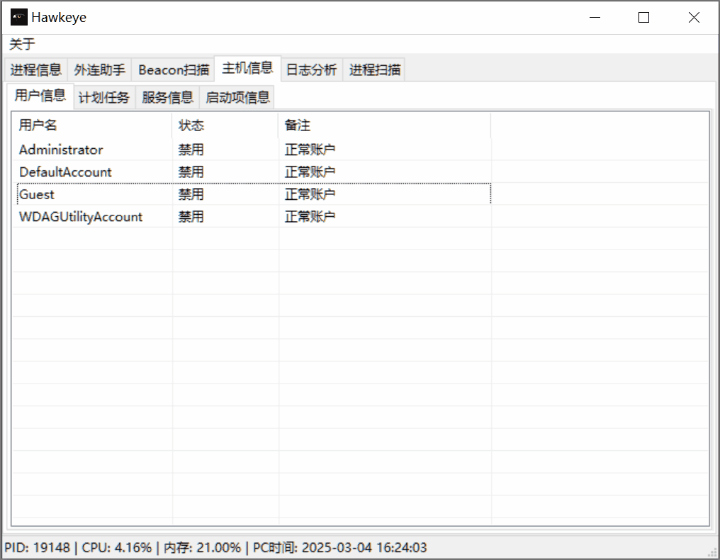Image resolution: width=720 pixels, height=560 pixels.
Task: Click the PID: 19148 status bar entry
Action: coord(37,548)
